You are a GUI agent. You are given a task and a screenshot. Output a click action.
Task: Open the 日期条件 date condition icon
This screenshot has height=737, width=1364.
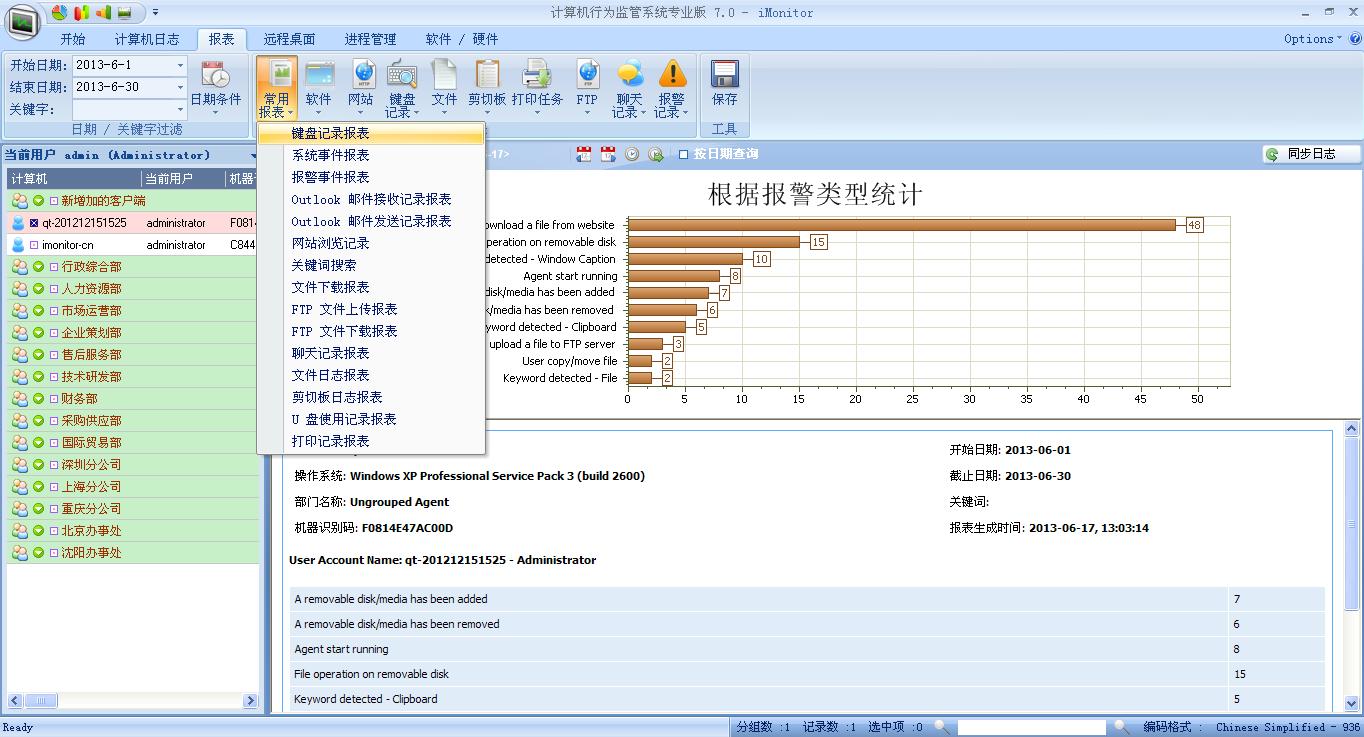216,87
